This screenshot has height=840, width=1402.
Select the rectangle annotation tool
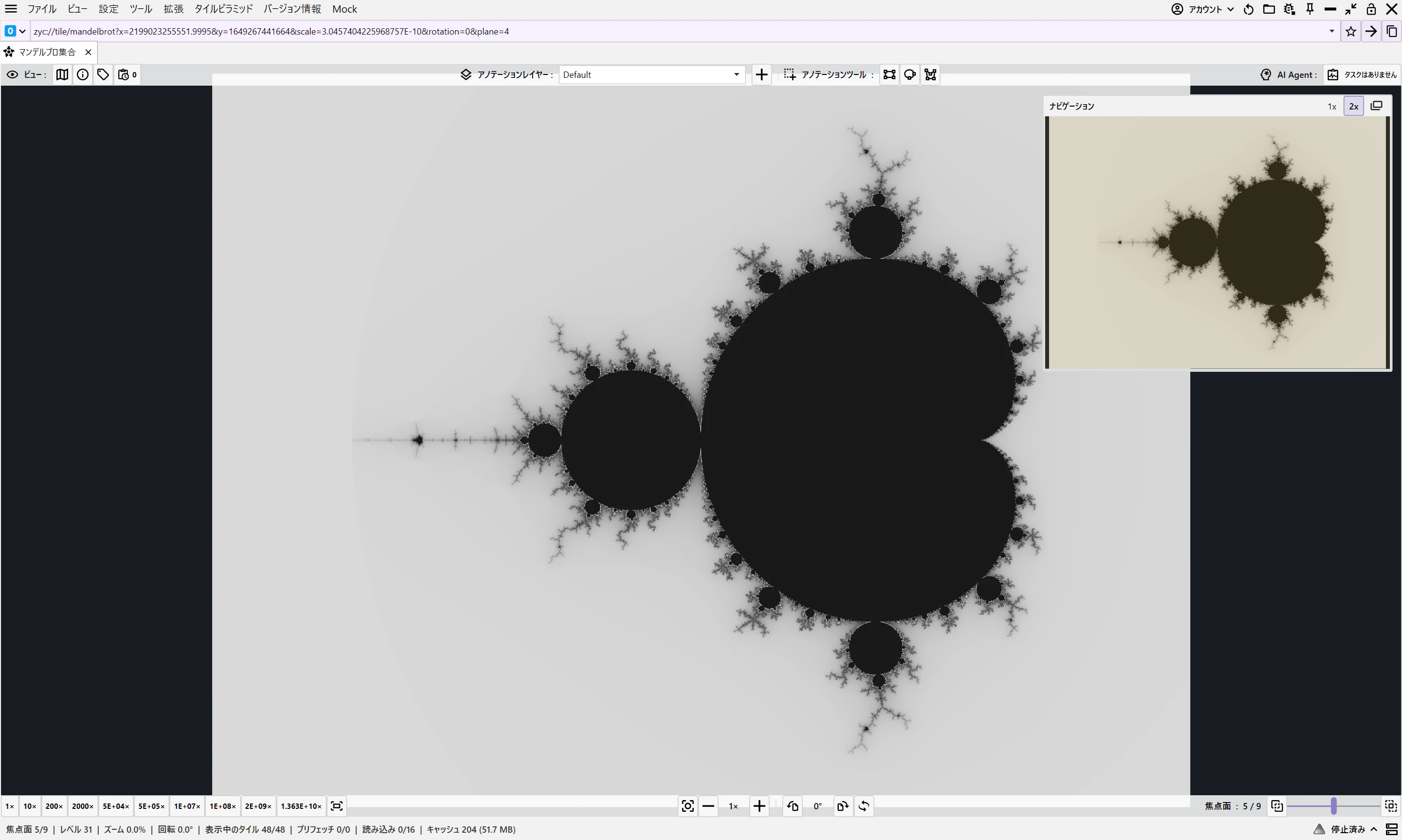point(889,74)
